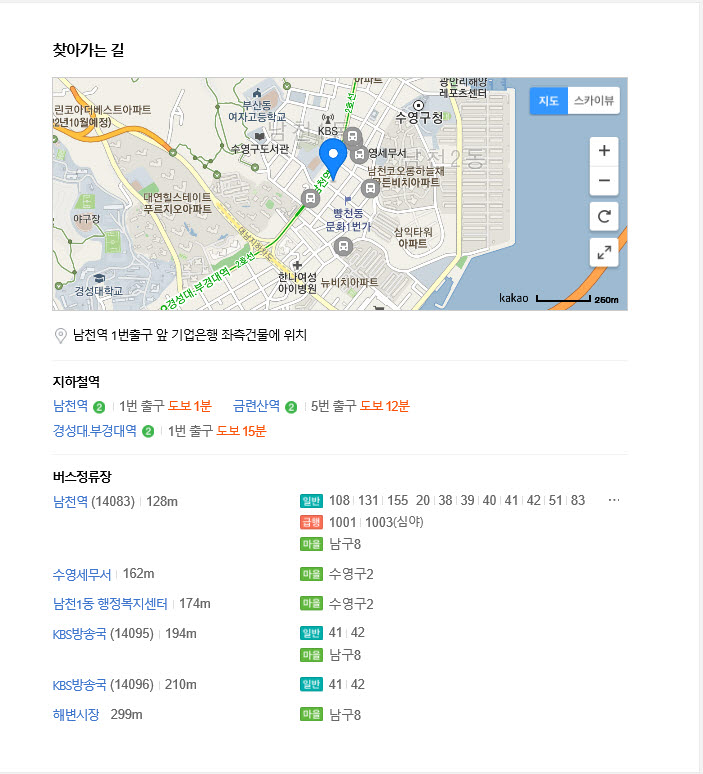Click 대연힐스테이트푸르지오아파트 label on map
This screenshot has height=774, width=703.
[x=177, y=203]
